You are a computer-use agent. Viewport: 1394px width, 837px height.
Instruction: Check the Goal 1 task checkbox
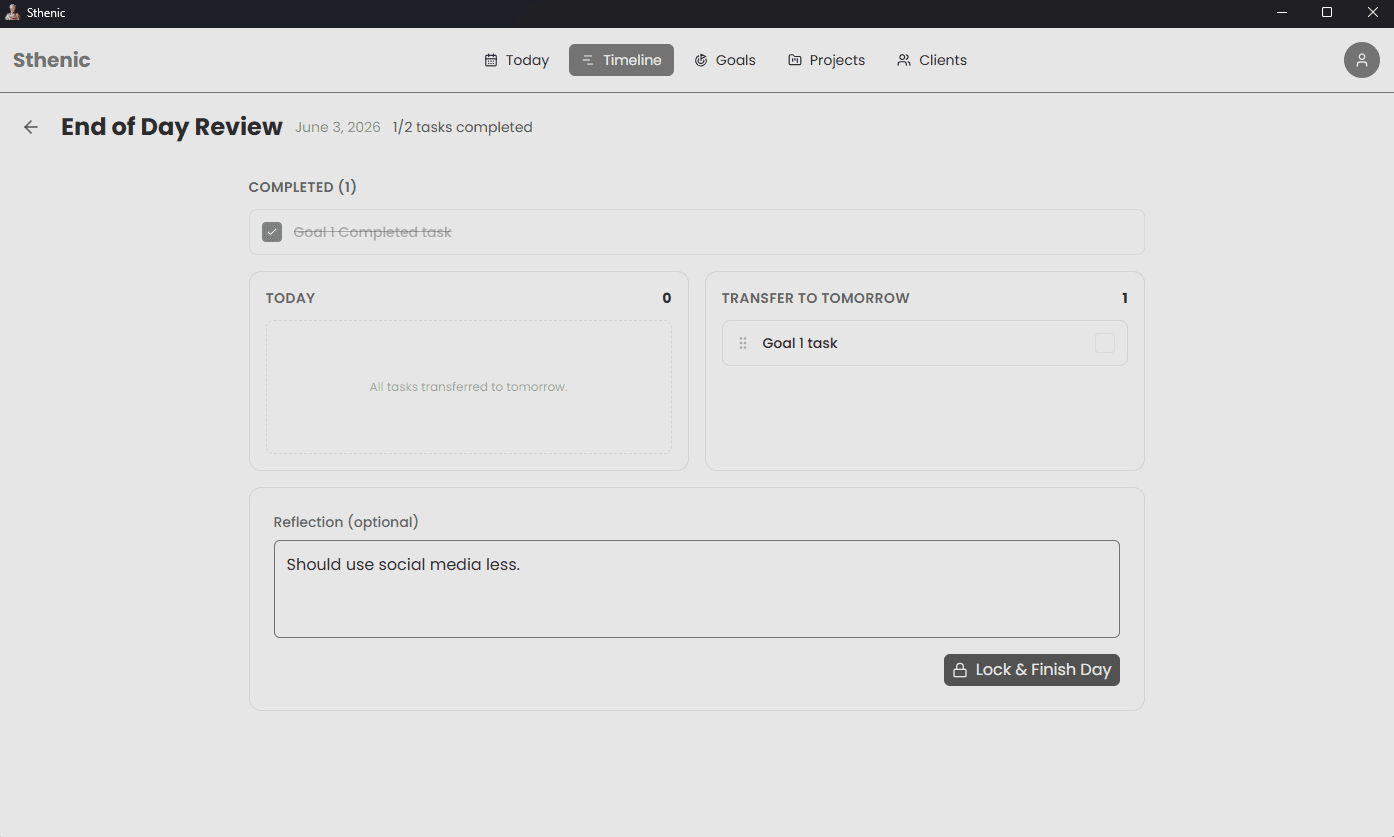[x=1104, y=343]
